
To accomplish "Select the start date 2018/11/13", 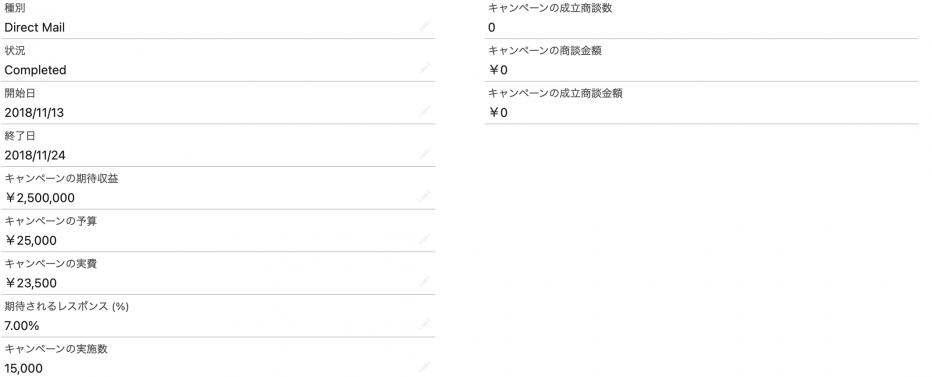I will point(34,113).
